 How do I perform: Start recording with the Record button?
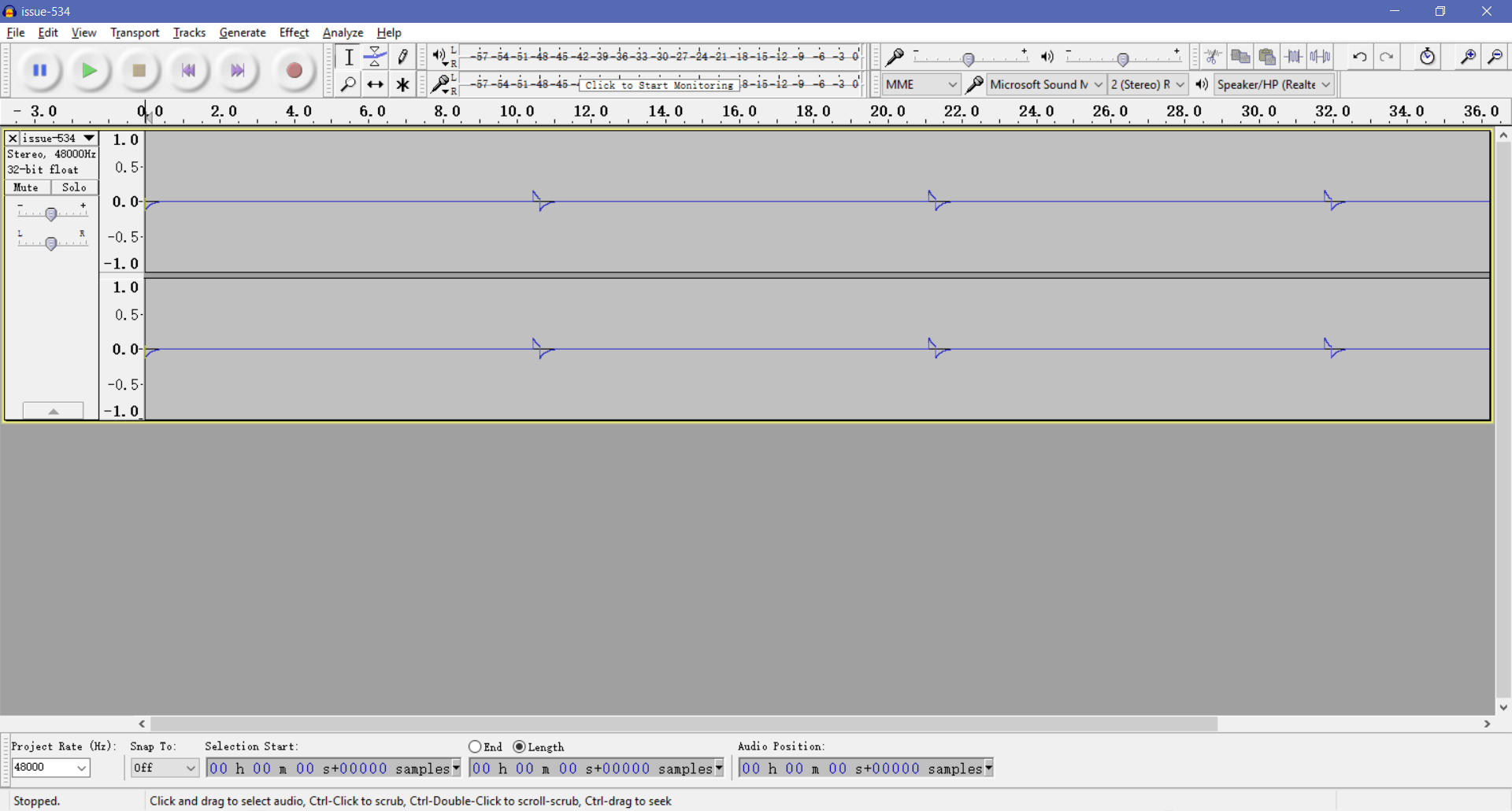(294, 71)
